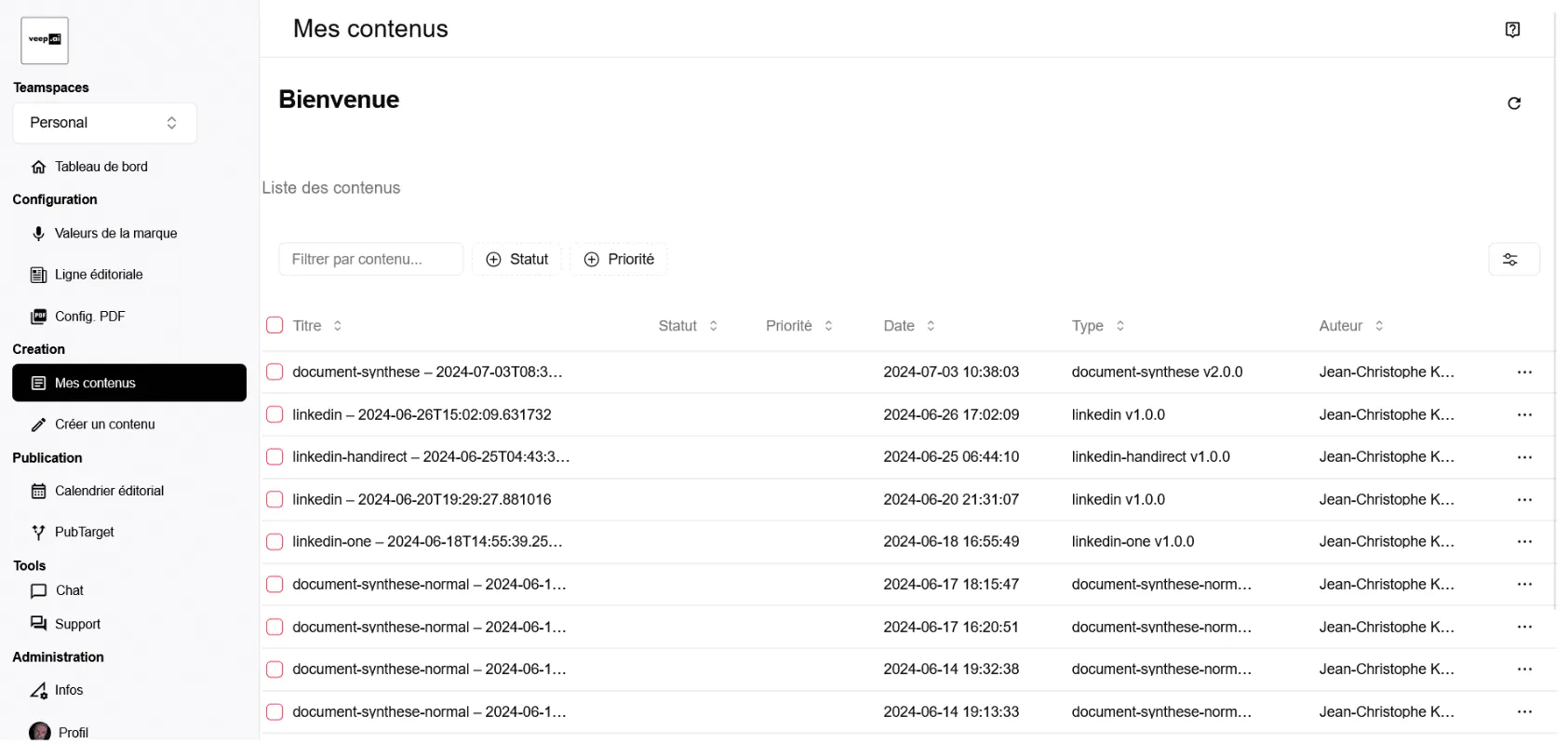The height and width of the screenshot is (744, 1568).
Task: Open actions menu for 2024-06-14 19:13:33 row
Action: click(1524, 712)
